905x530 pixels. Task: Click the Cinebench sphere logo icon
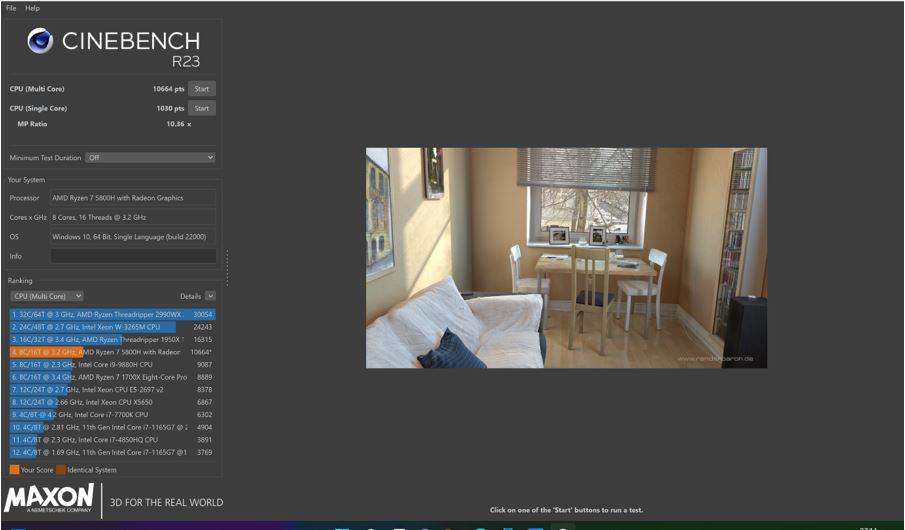[x=40, y=41]
